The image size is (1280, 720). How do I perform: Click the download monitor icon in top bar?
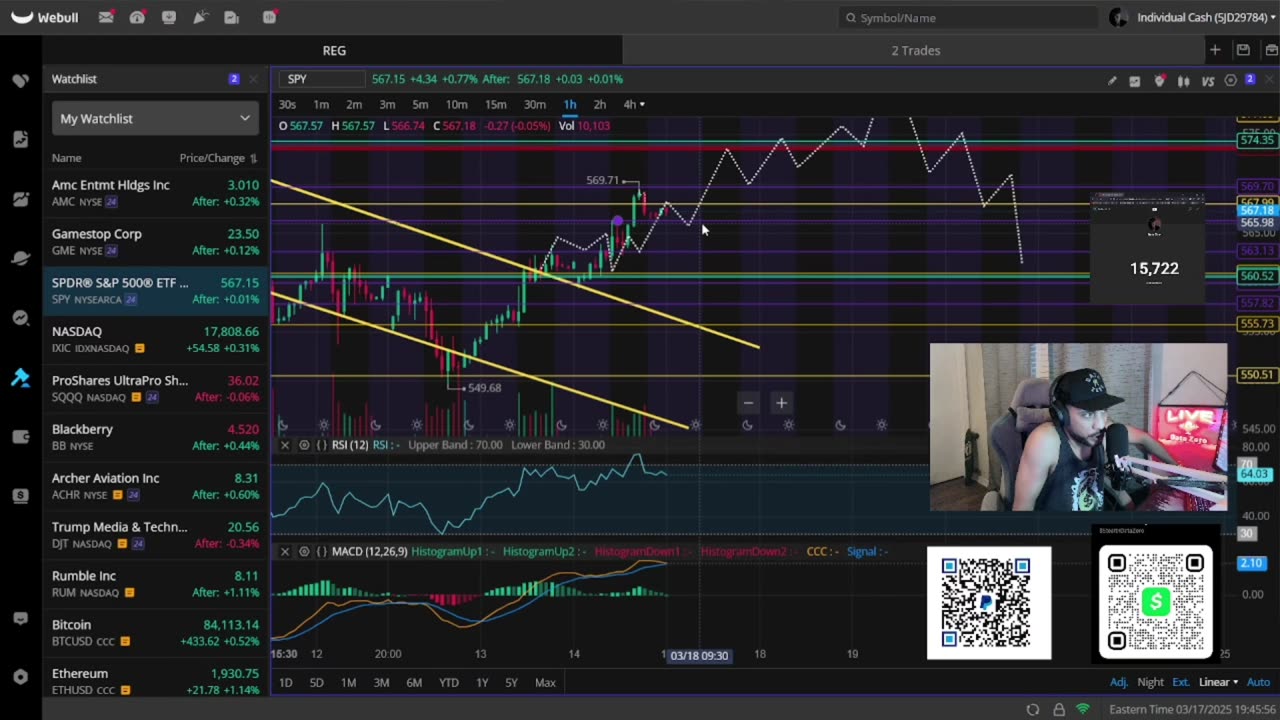169,17
